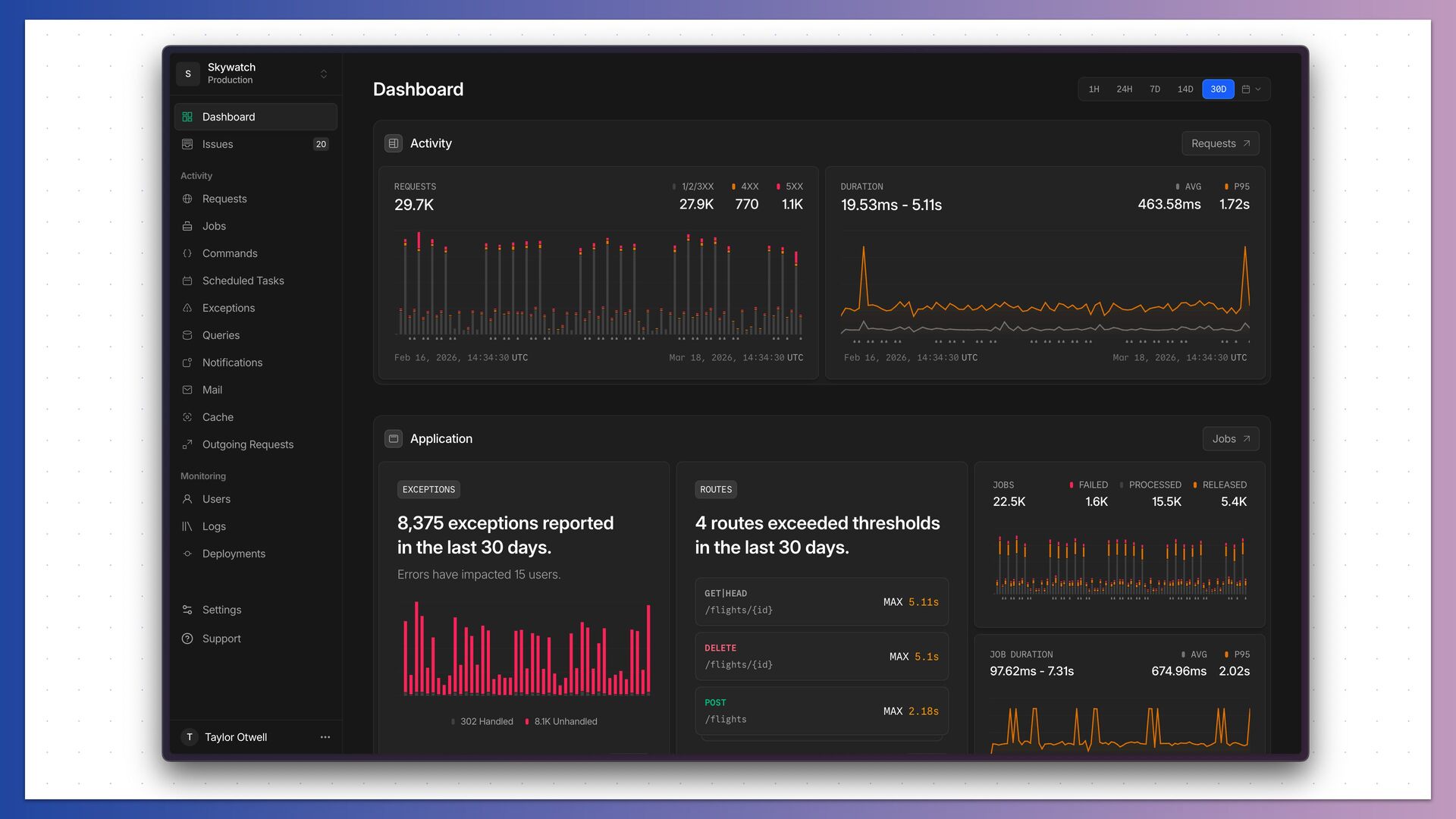Open the Deployments icon in Monitoring
Image resolution: width=1456 pixels, height=819 pixels.
(187, 554)
